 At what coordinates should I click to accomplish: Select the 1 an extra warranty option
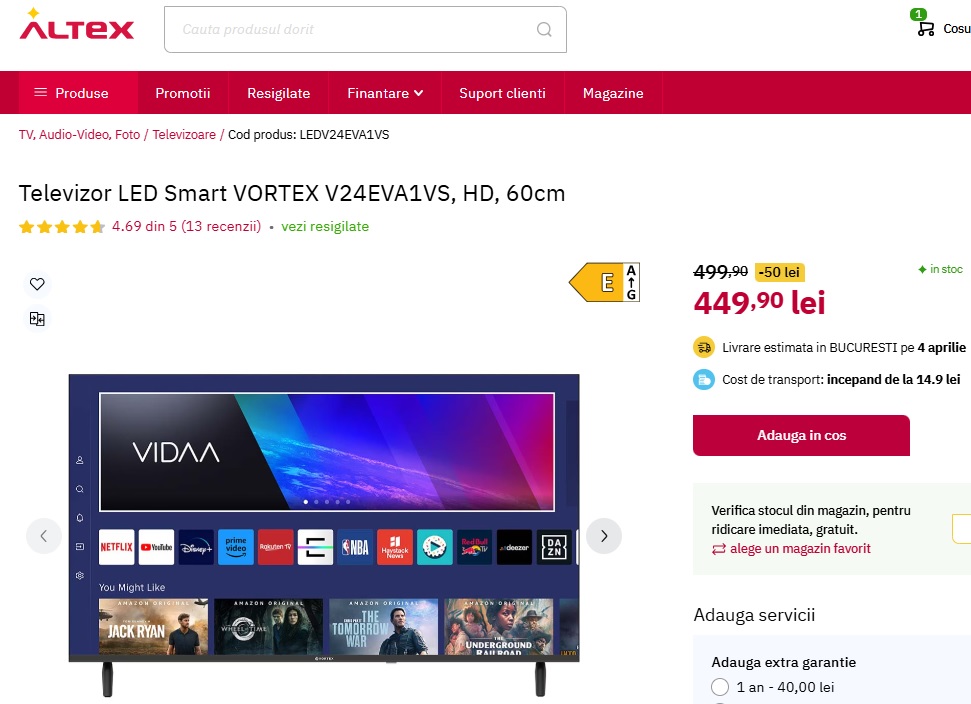(720, 687)
